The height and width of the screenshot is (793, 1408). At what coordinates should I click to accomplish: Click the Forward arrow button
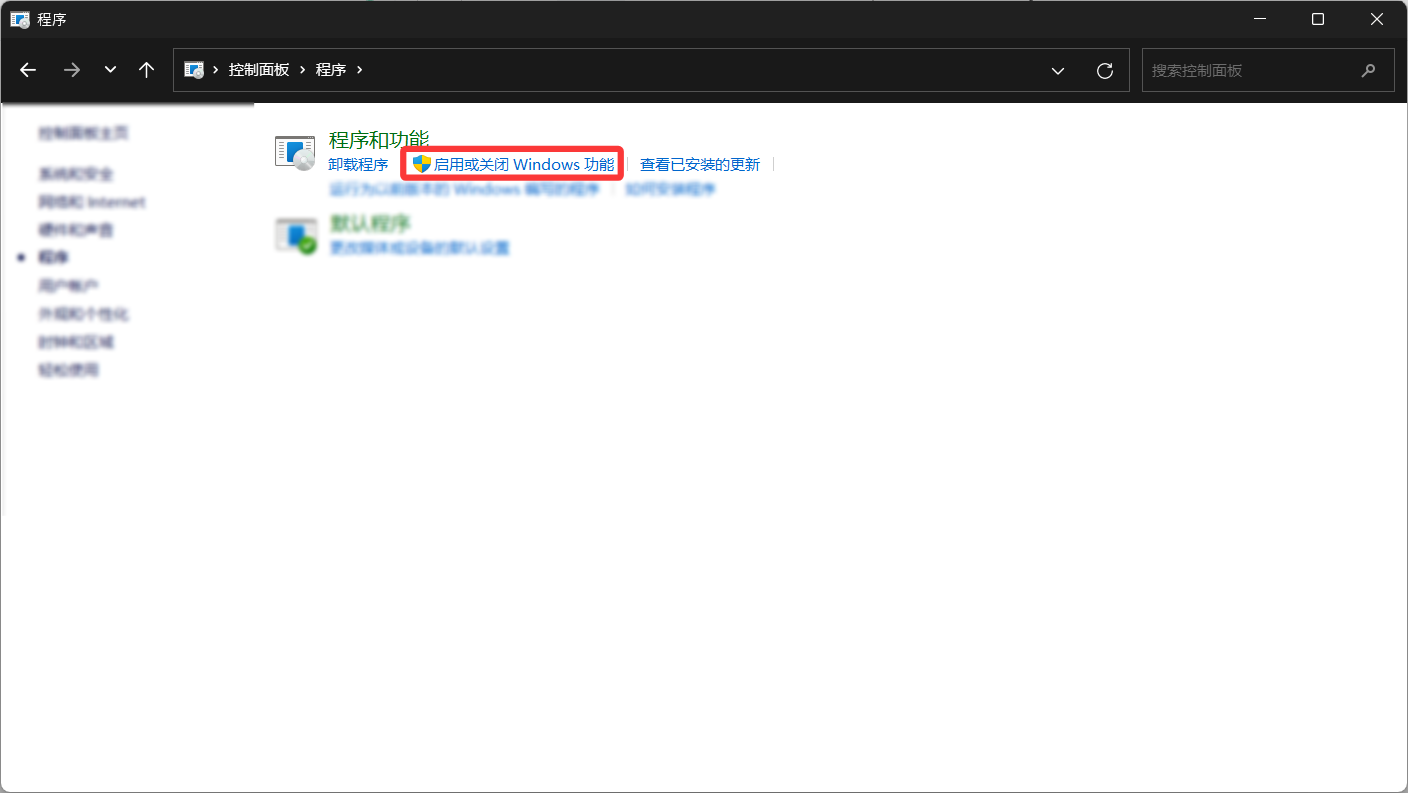coord(71,70)
